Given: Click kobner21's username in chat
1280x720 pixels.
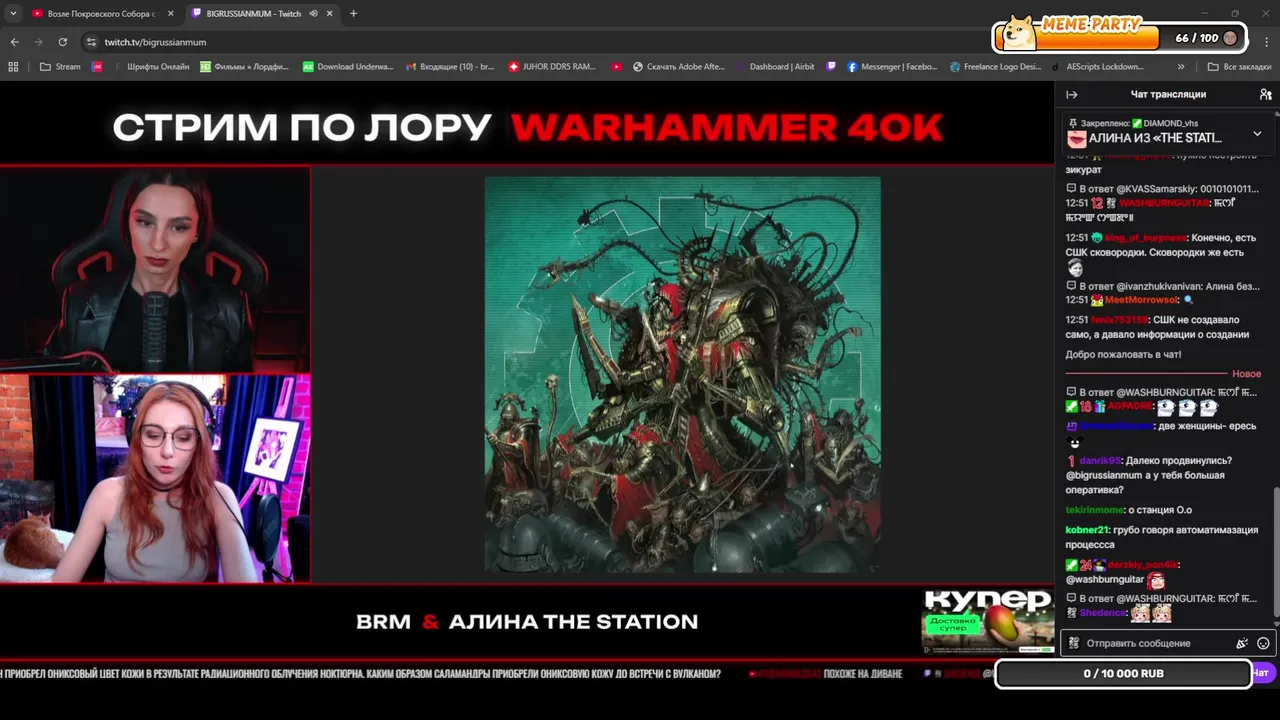Looking at the screenshot, I should (1088, 530).
